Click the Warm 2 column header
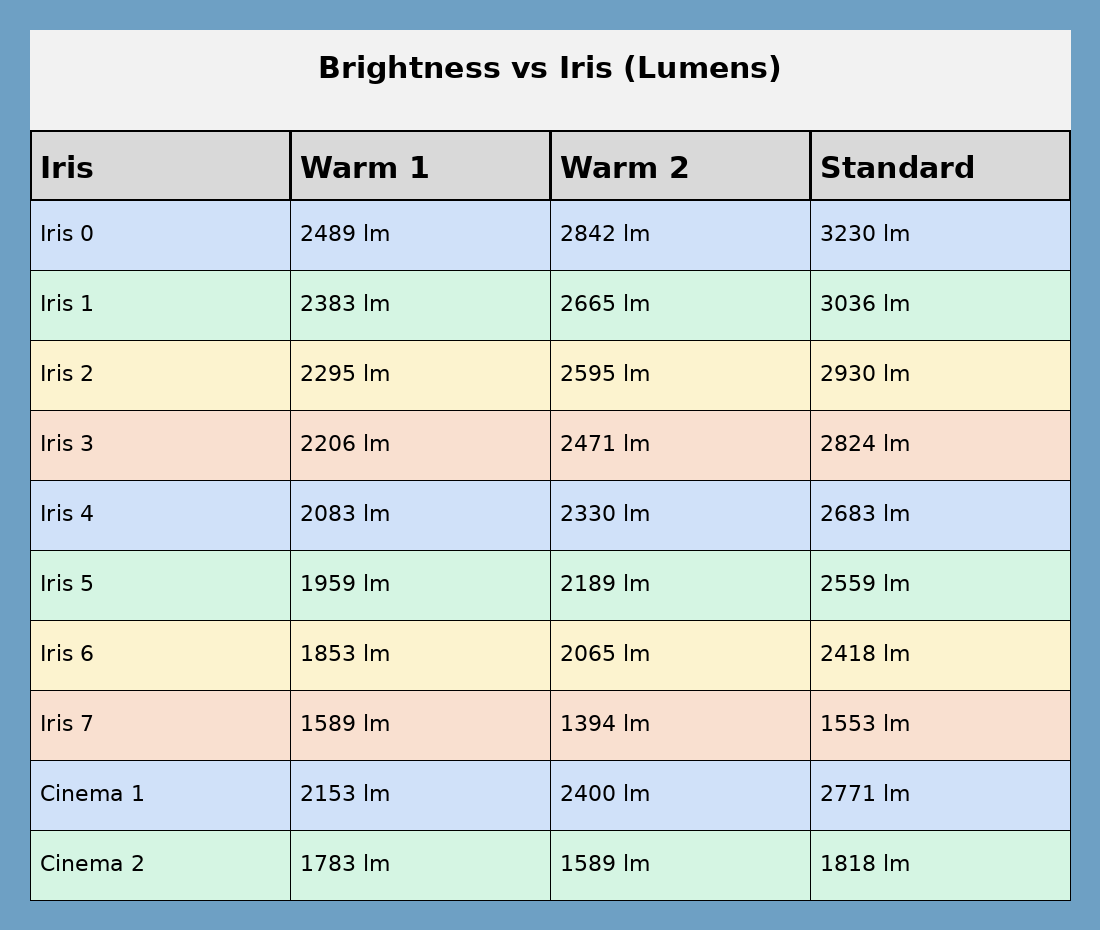Viewport: 1100px width, 930px height. tap(624, 168)
